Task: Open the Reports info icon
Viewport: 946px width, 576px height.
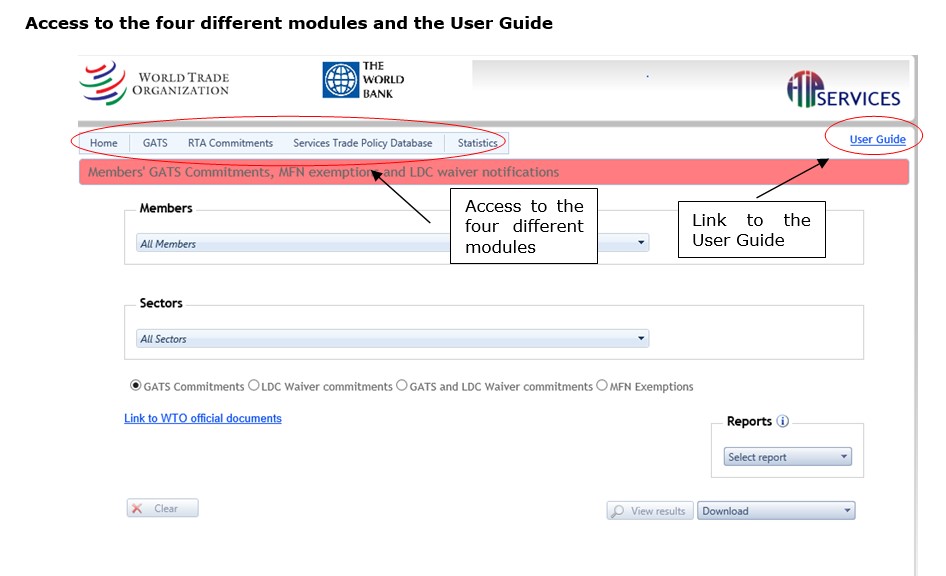Action: 783,421
